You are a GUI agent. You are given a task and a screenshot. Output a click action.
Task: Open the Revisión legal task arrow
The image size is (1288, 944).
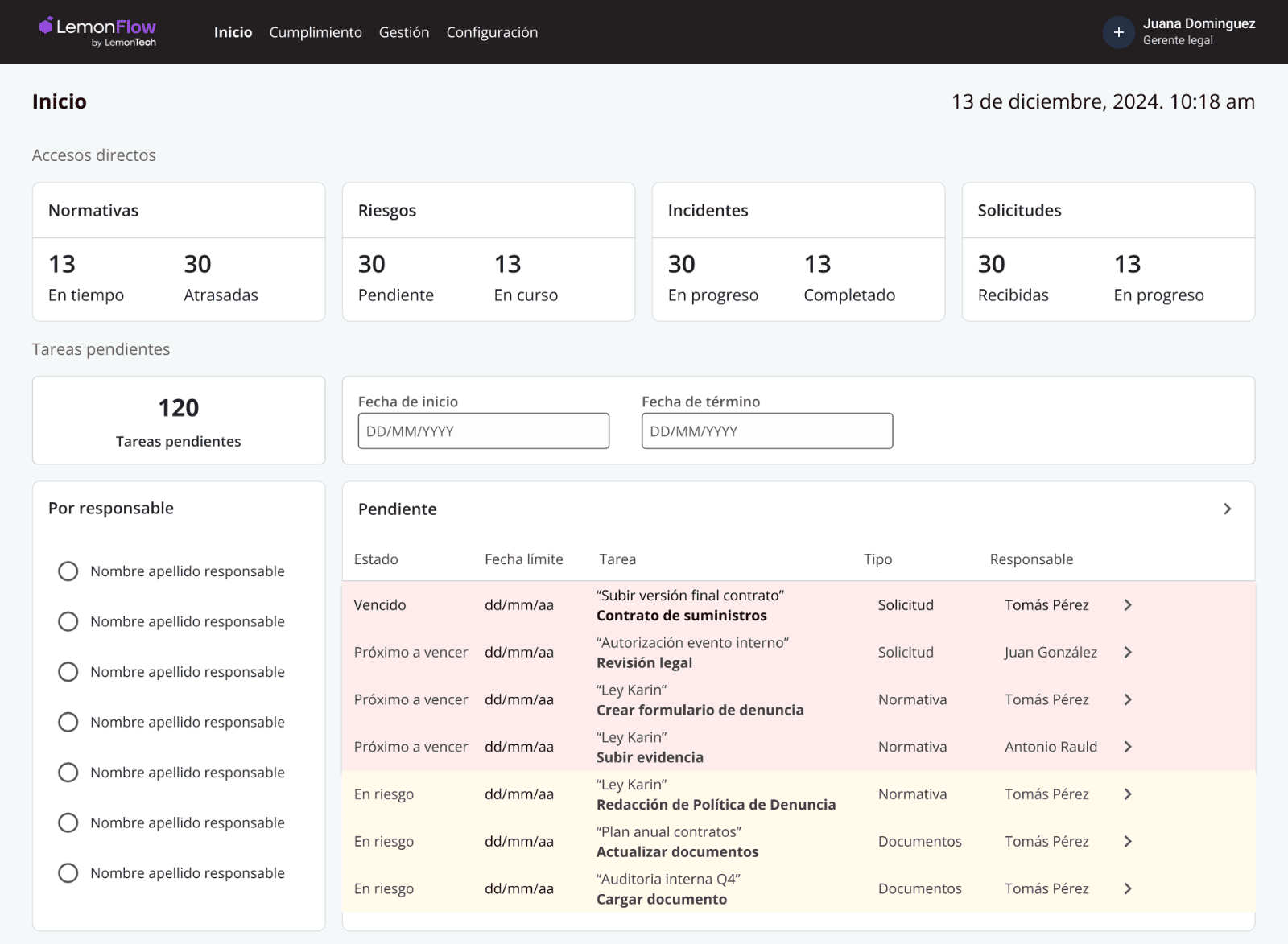[x=1128, y=653]
